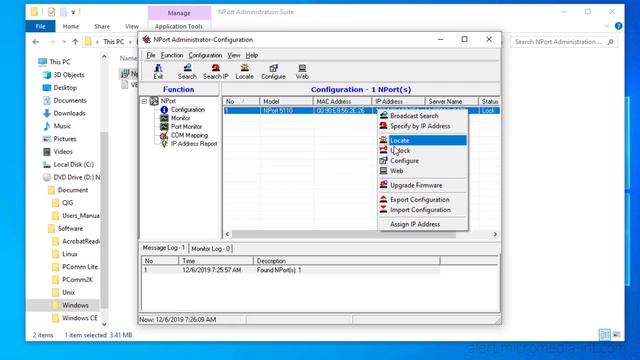Sort by the Status column header

point(489,101)
